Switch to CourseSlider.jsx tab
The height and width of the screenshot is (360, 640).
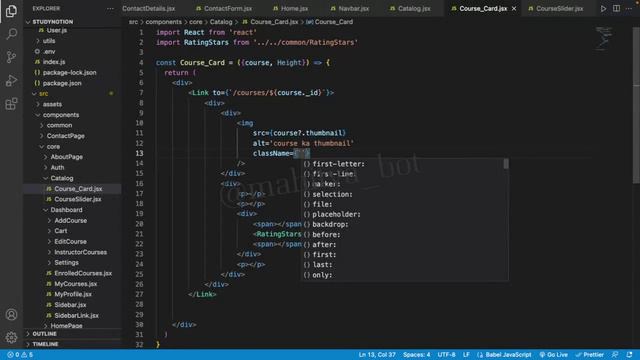556,9
